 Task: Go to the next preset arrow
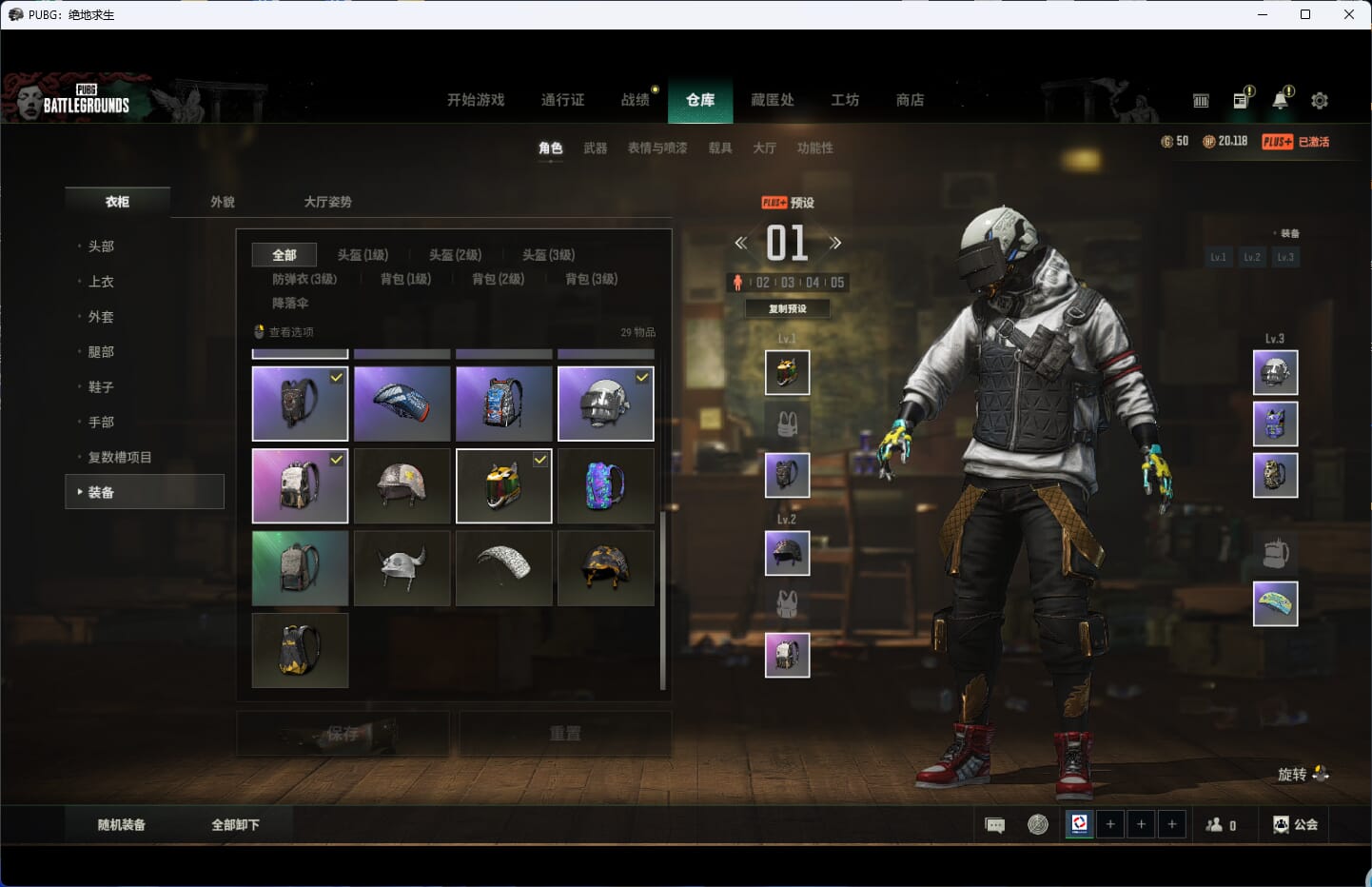click(835, 243)
